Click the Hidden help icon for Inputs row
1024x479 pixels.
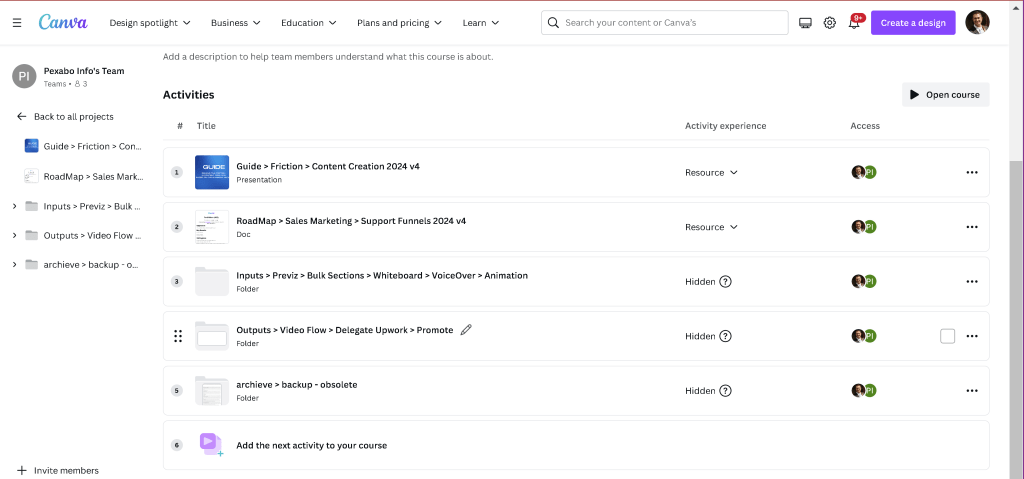[x=725, y=282]
